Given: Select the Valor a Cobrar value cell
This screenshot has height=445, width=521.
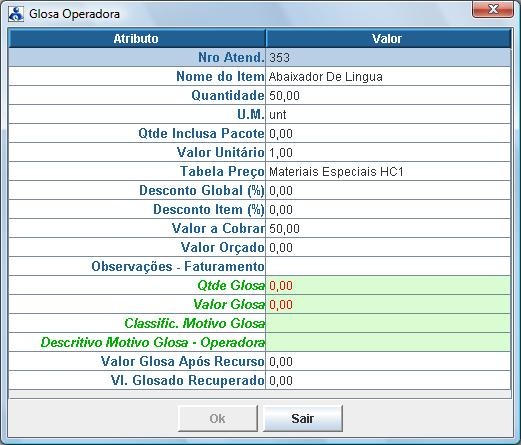Looking at the screenshot, I should tap(388, 228).
